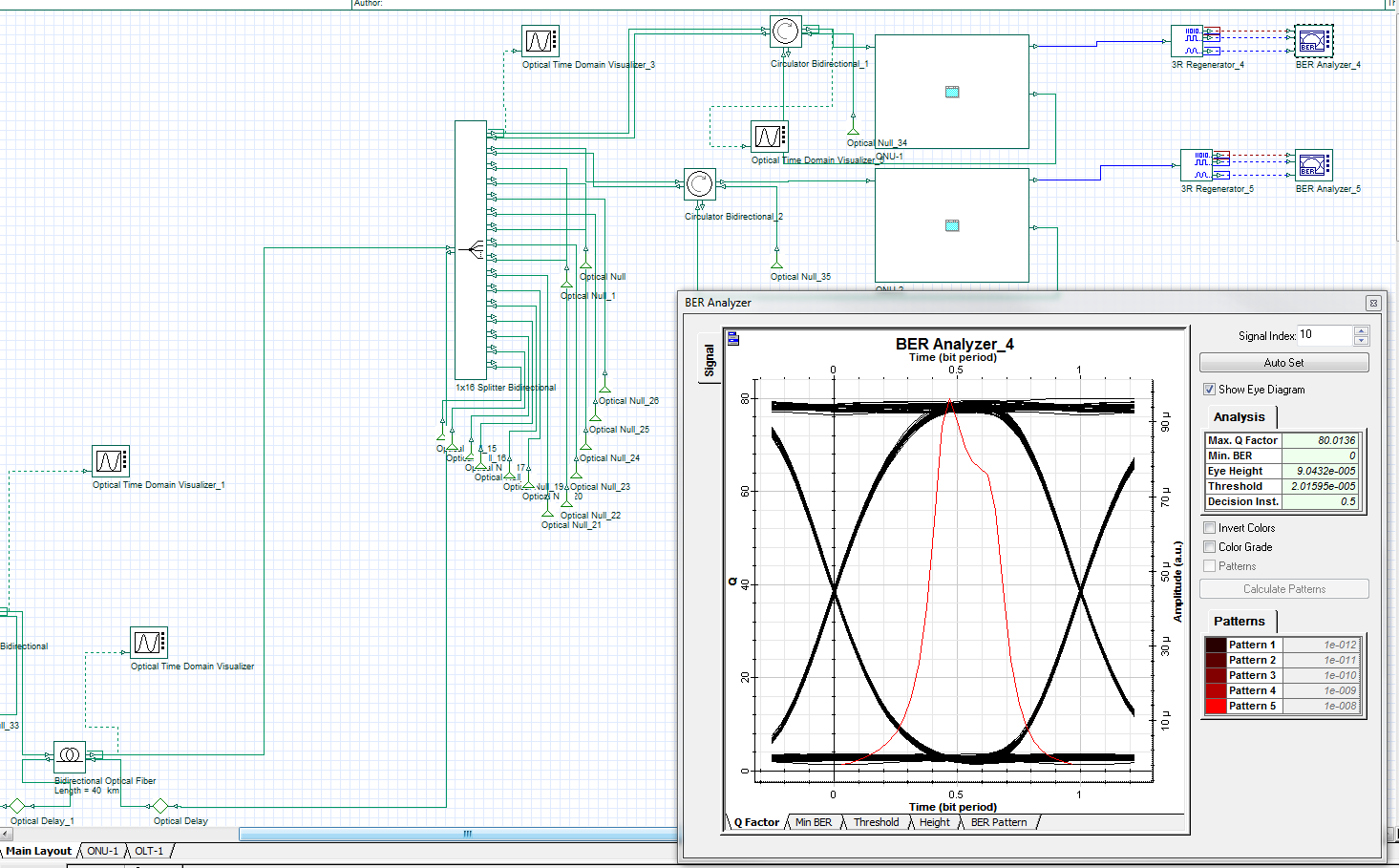Click the Calculate Patterns button
The width and height of the screenshot is (1399, 868).
click(1283, 589)
